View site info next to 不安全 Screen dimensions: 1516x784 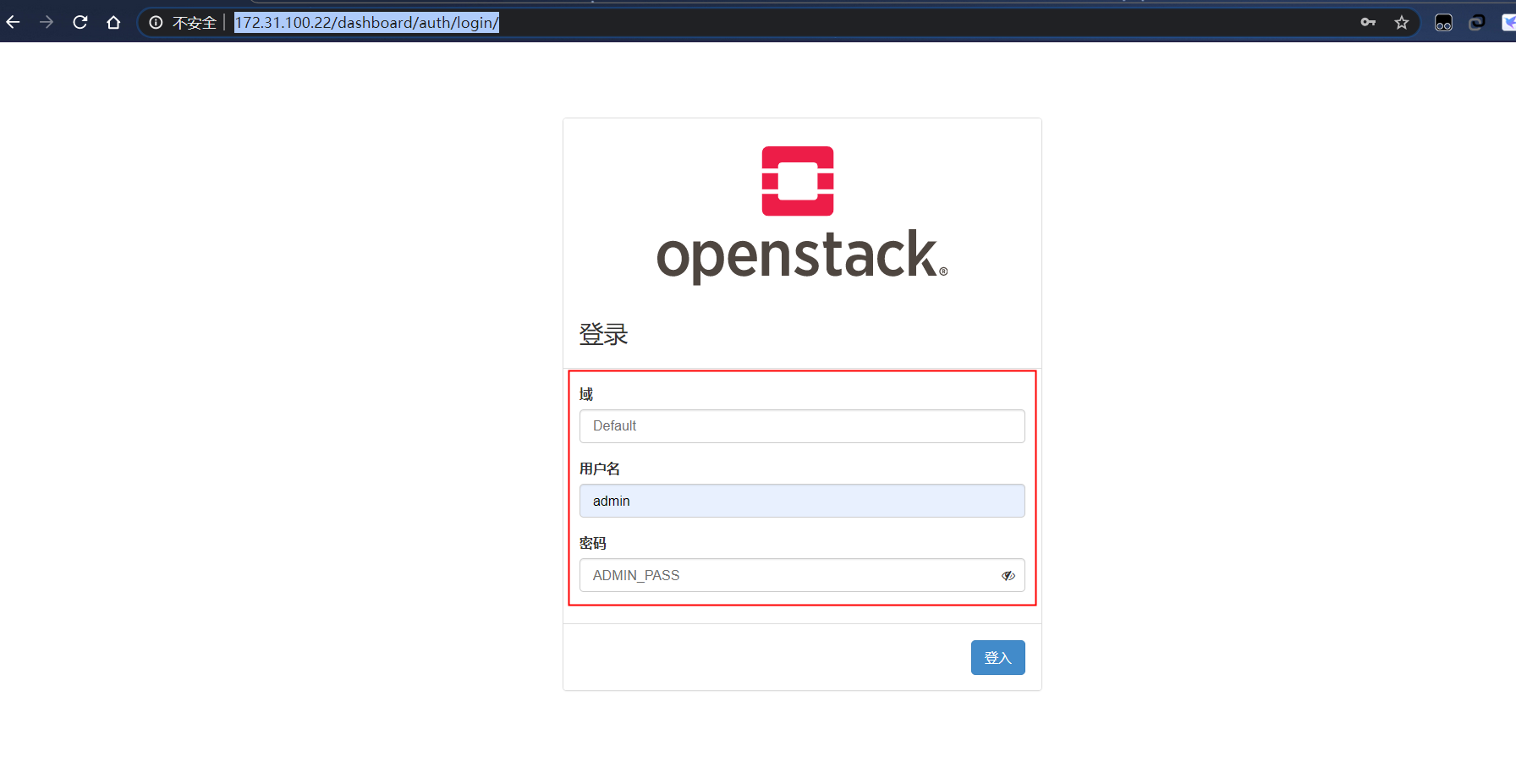(156, 23)
